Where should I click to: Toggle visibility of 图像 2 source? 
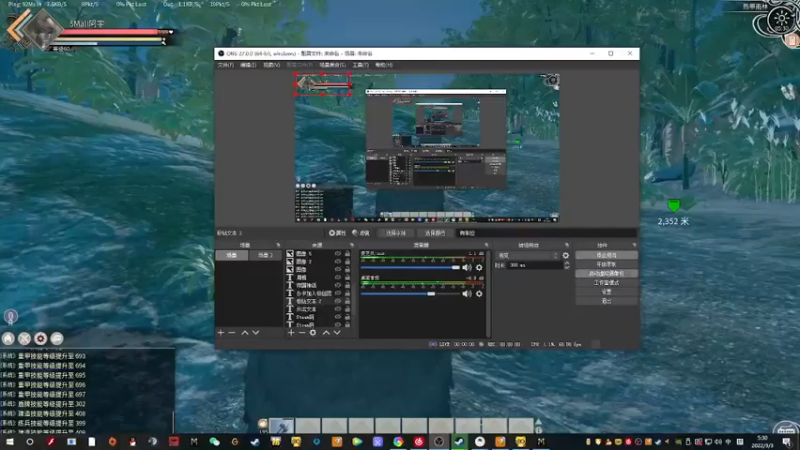pyautogui.click(x=338, y=261)
